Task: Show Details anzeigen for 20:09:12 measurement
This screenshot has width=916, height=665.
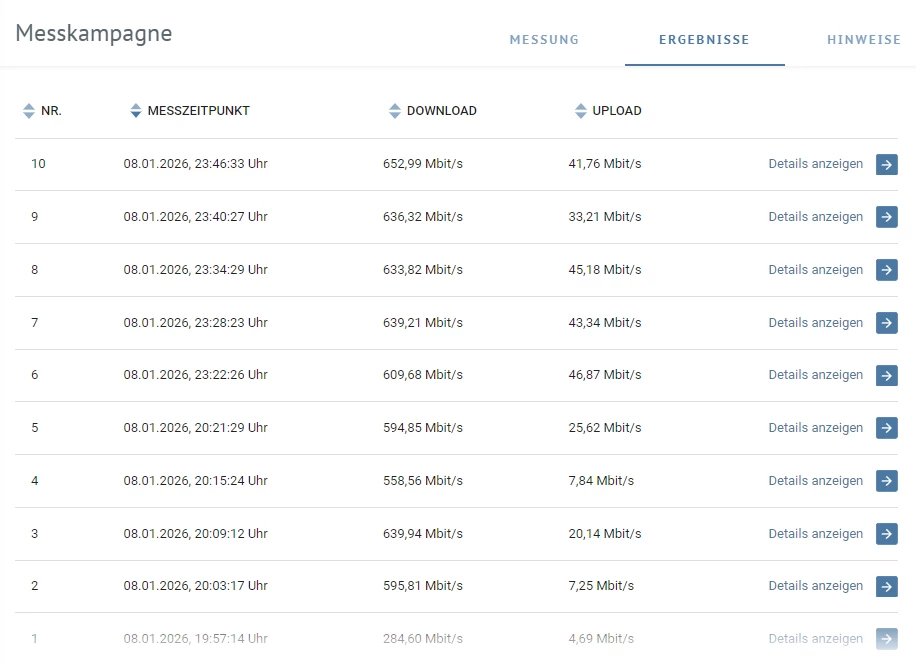Action: click(816, 534)
